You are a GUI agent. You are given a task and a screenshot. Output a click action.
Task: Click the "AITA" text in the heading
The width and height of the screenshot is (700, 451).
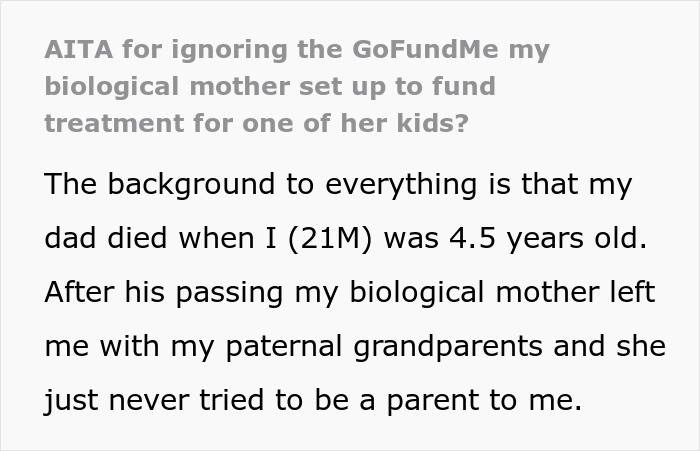pyautogui.click(x=79, y=49)
